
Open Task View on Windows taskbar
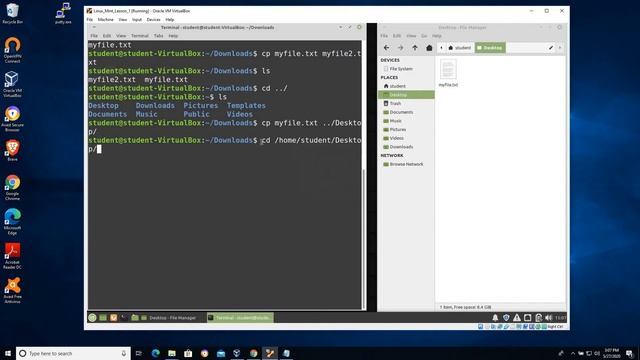(139, 353)
